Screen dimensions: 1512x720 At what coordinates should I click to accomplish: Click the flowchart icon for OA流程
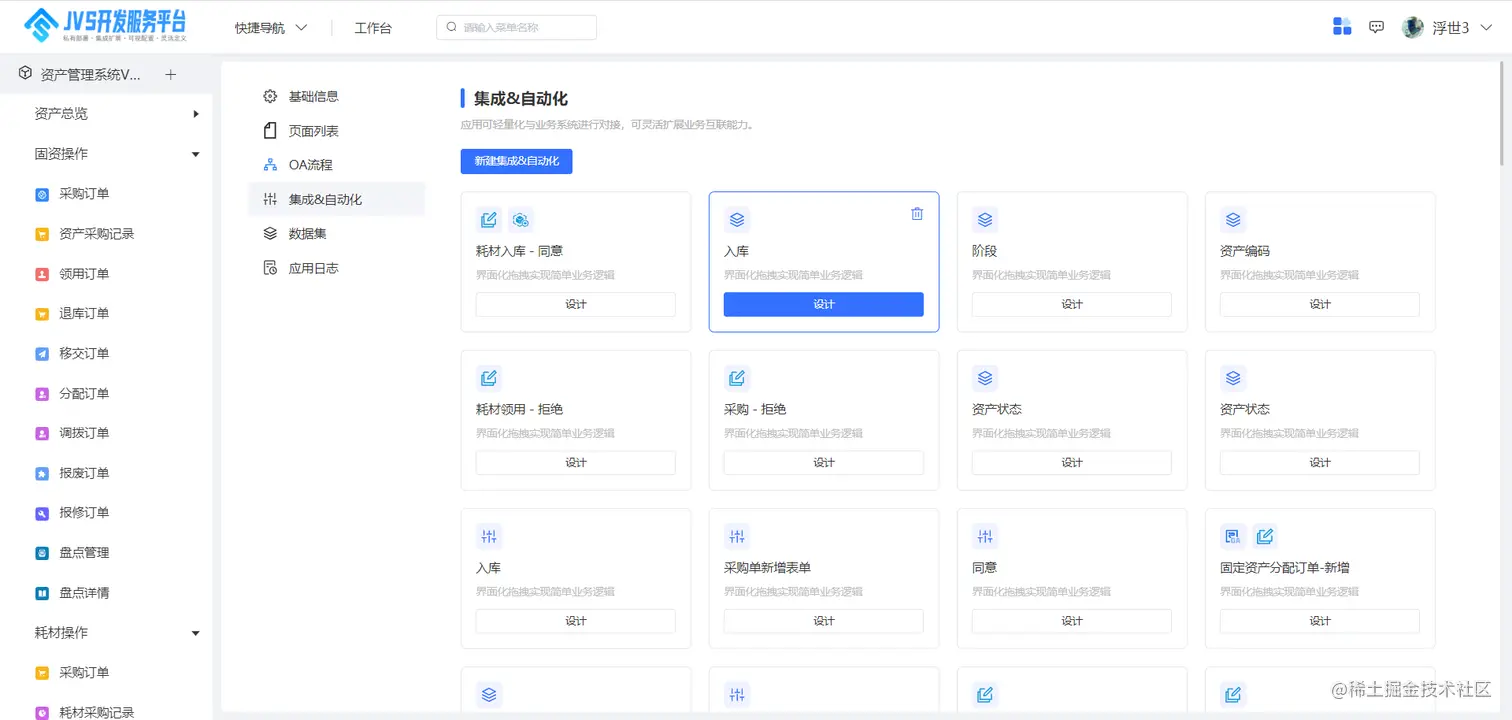pyautogui.click(x=270, y=165)
